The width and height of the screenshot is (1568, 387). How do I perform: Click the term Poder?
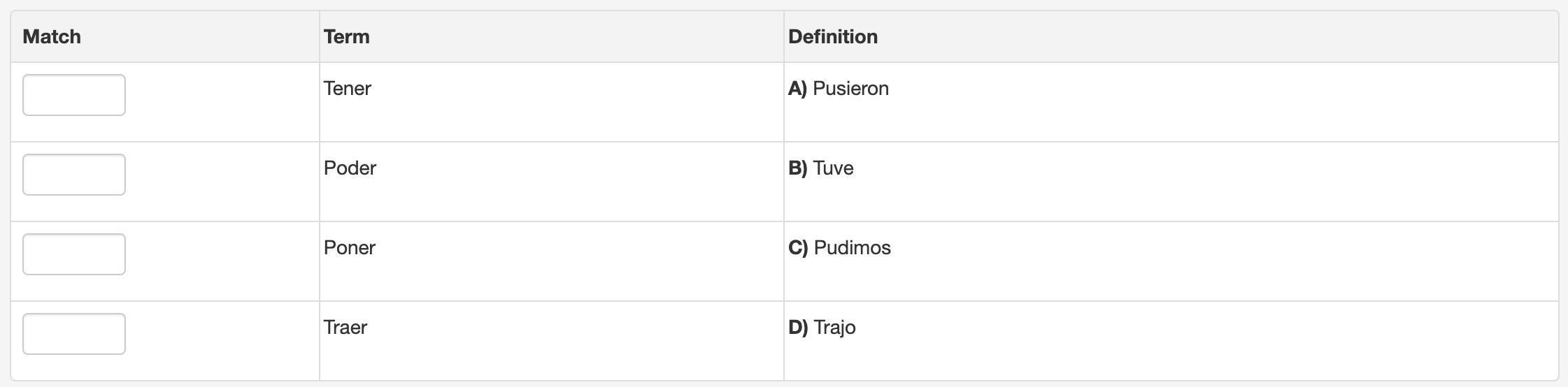click(x=350, y=168)
